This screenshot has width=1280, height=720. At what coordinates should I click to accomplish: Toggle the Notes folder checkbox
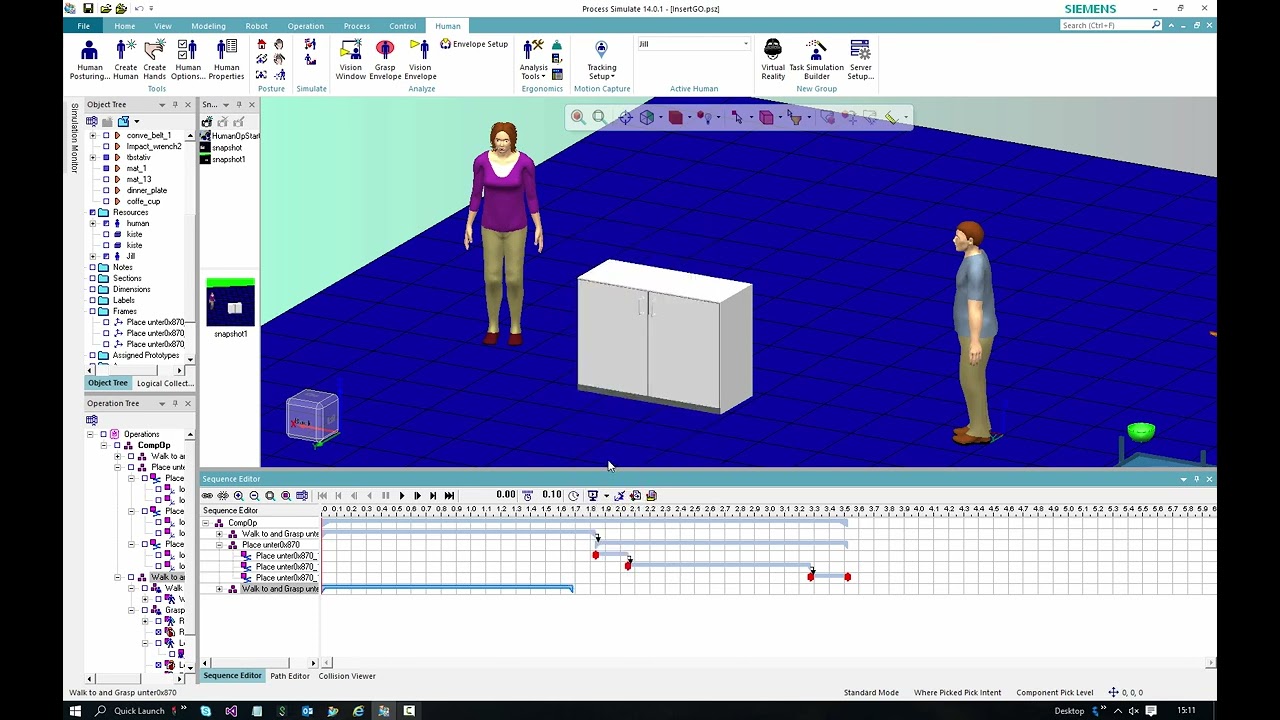(x=93, y=267)
